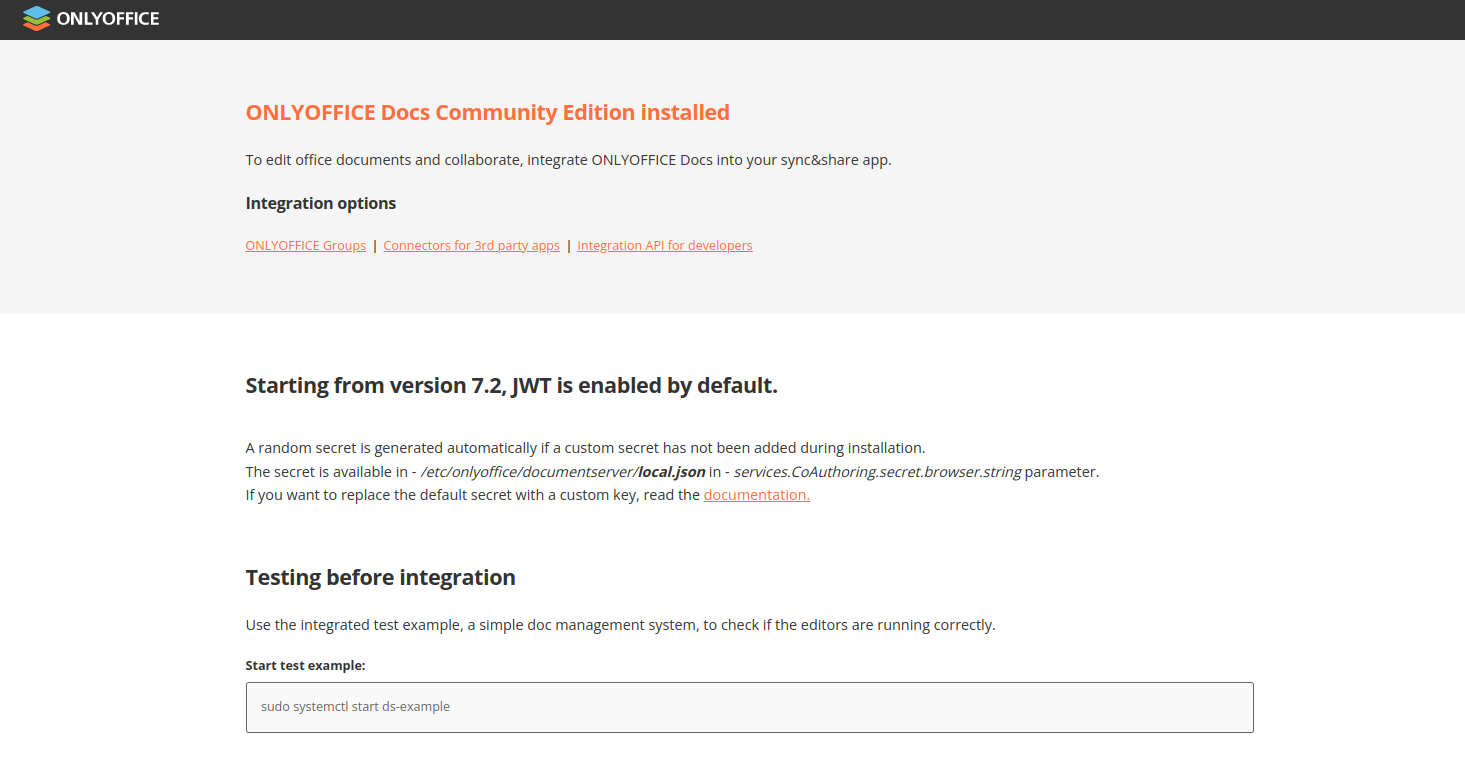This screenshot has width=1465, height=765.
Task: Click the /etc/onlyoffice/documentserver/ path text
Action: point(529,471)
